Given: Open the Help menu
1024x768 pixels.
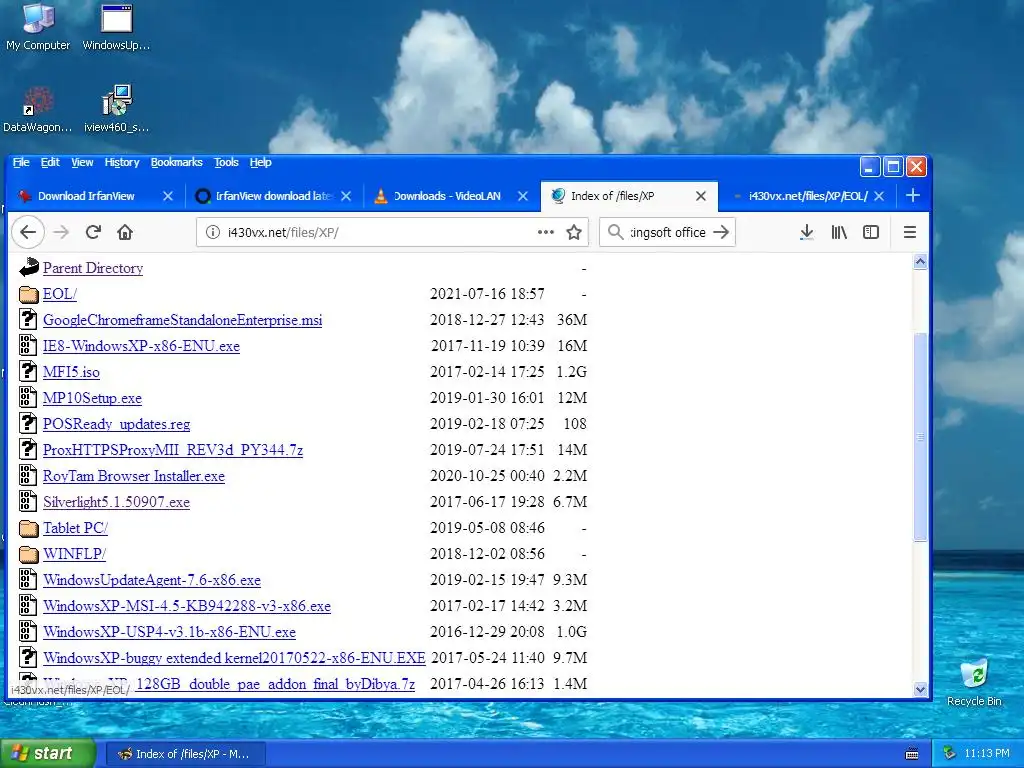Looking at the screenshot, I should [x=261, y=162].
